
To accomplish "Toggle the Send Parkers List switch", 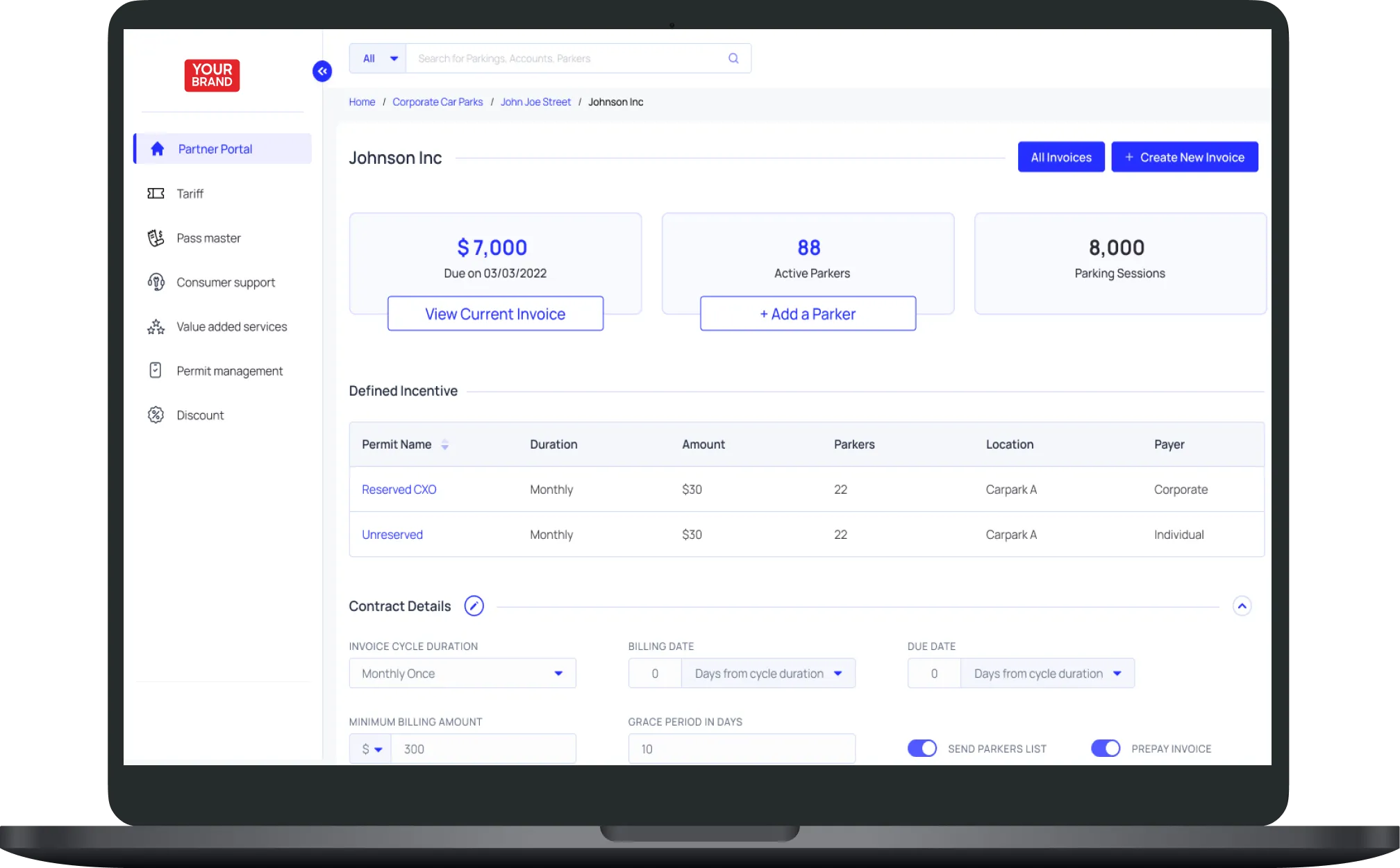I will pyautogui.click(x=922, y=748).
